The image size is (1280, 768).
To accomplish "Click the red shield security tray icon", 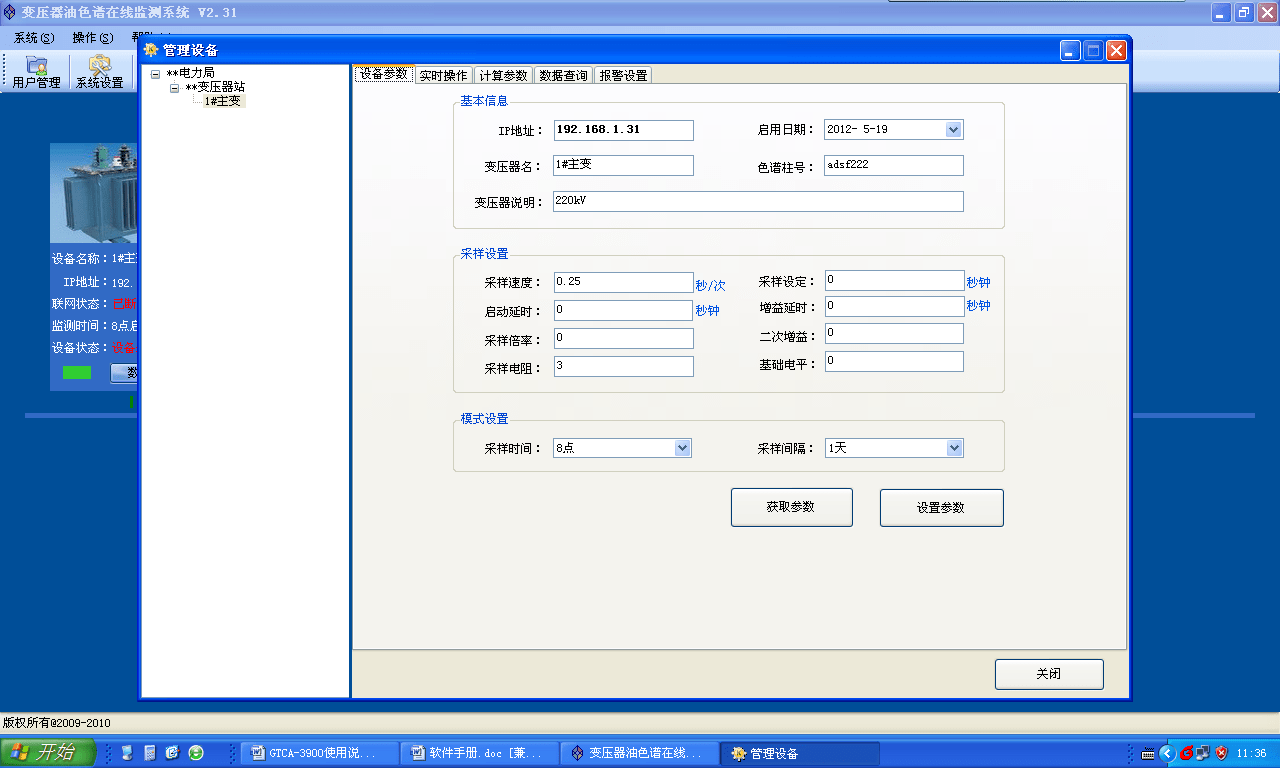I will (1221, 753).
